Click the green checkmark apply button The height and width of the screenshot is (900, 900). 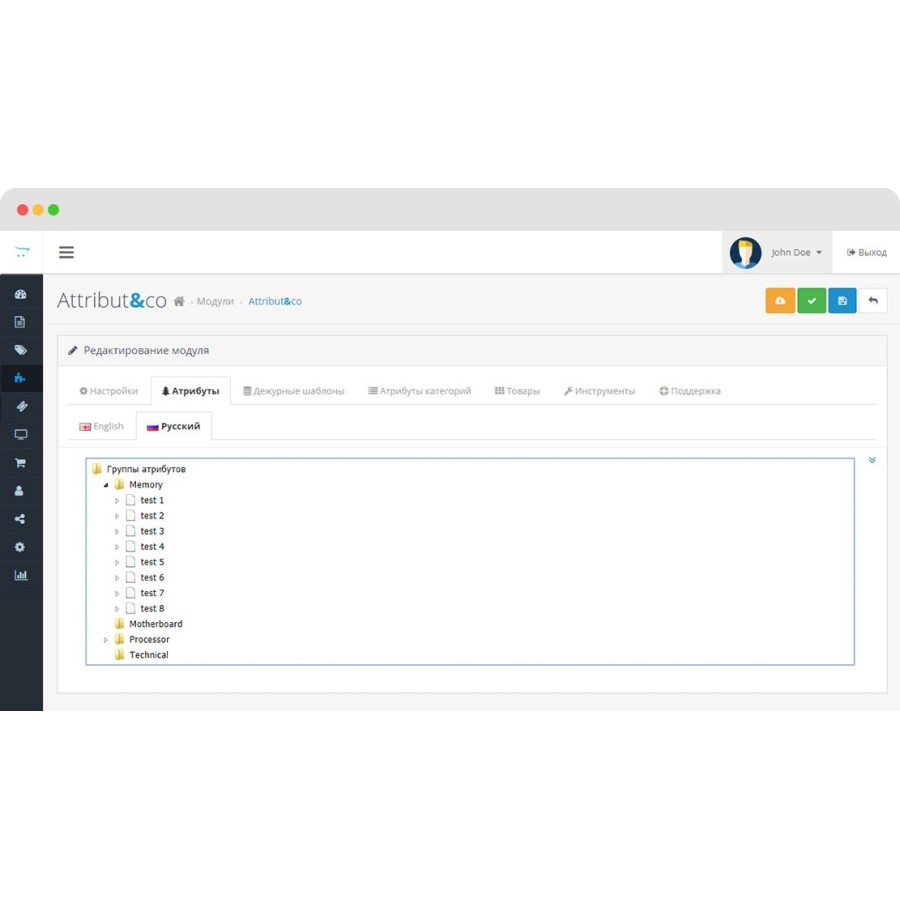pyautogui.click(x=812, y=301)
